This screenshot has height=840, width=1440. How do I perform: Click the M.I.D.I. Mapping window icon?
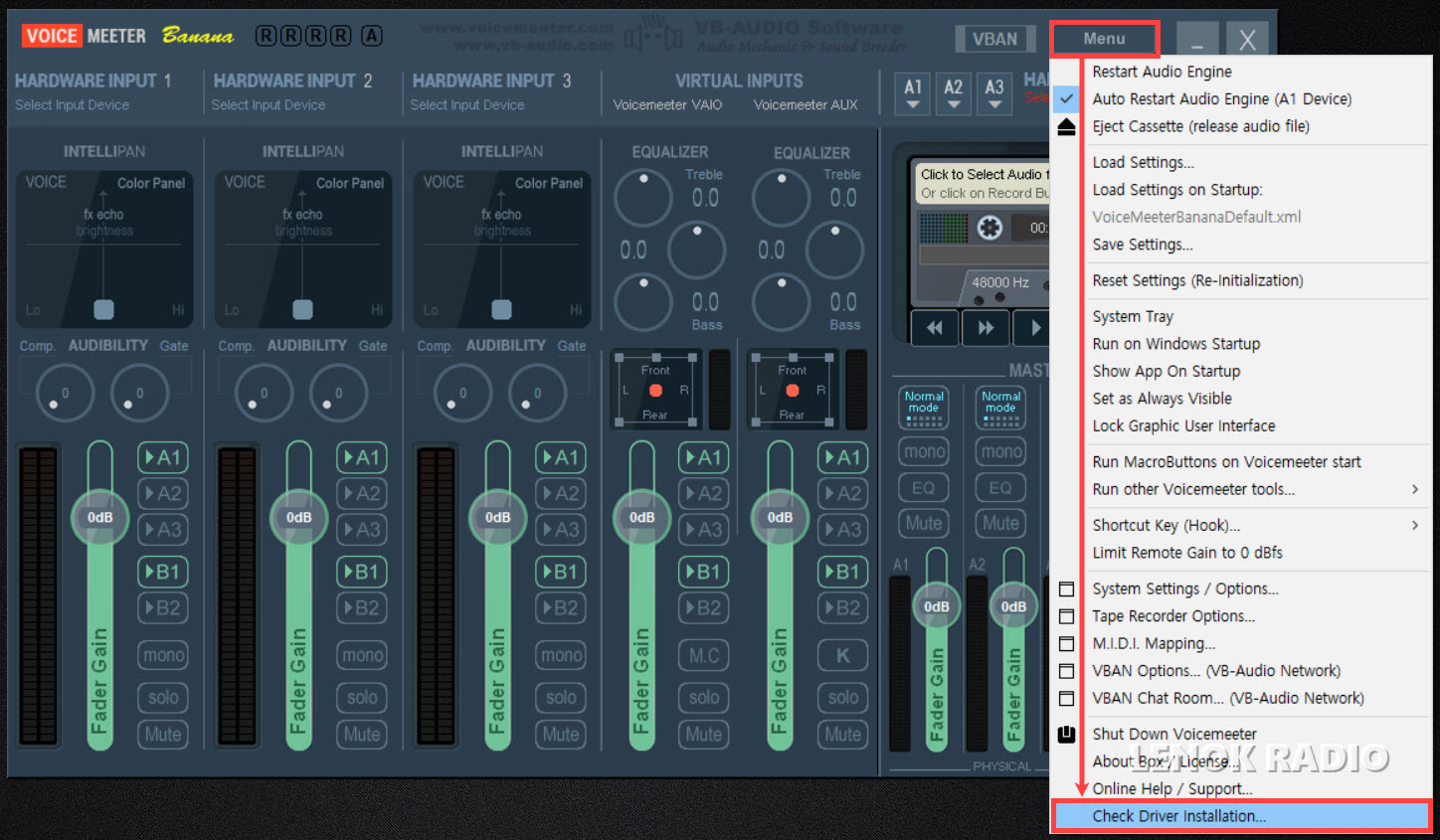point(1066,644)
